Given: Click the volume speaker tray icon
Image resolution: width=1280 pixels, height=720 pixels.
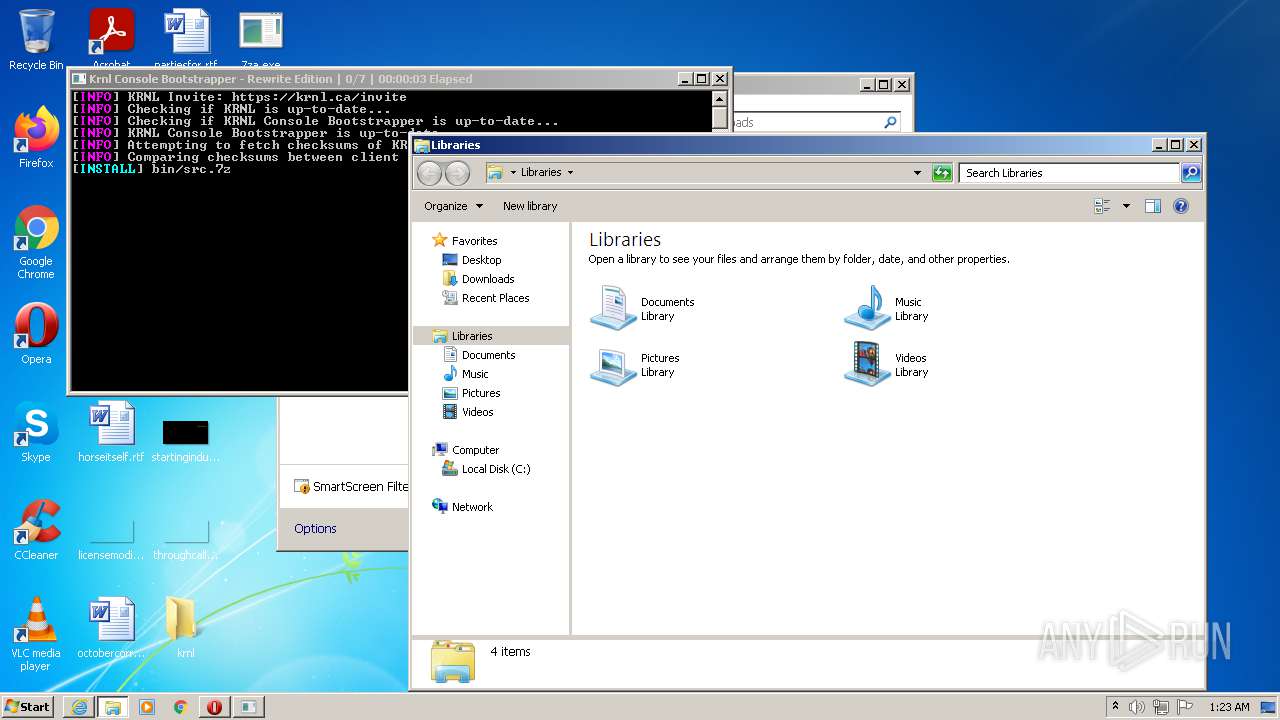Looking at the screenshot, I should click(x=1137, y=707).
